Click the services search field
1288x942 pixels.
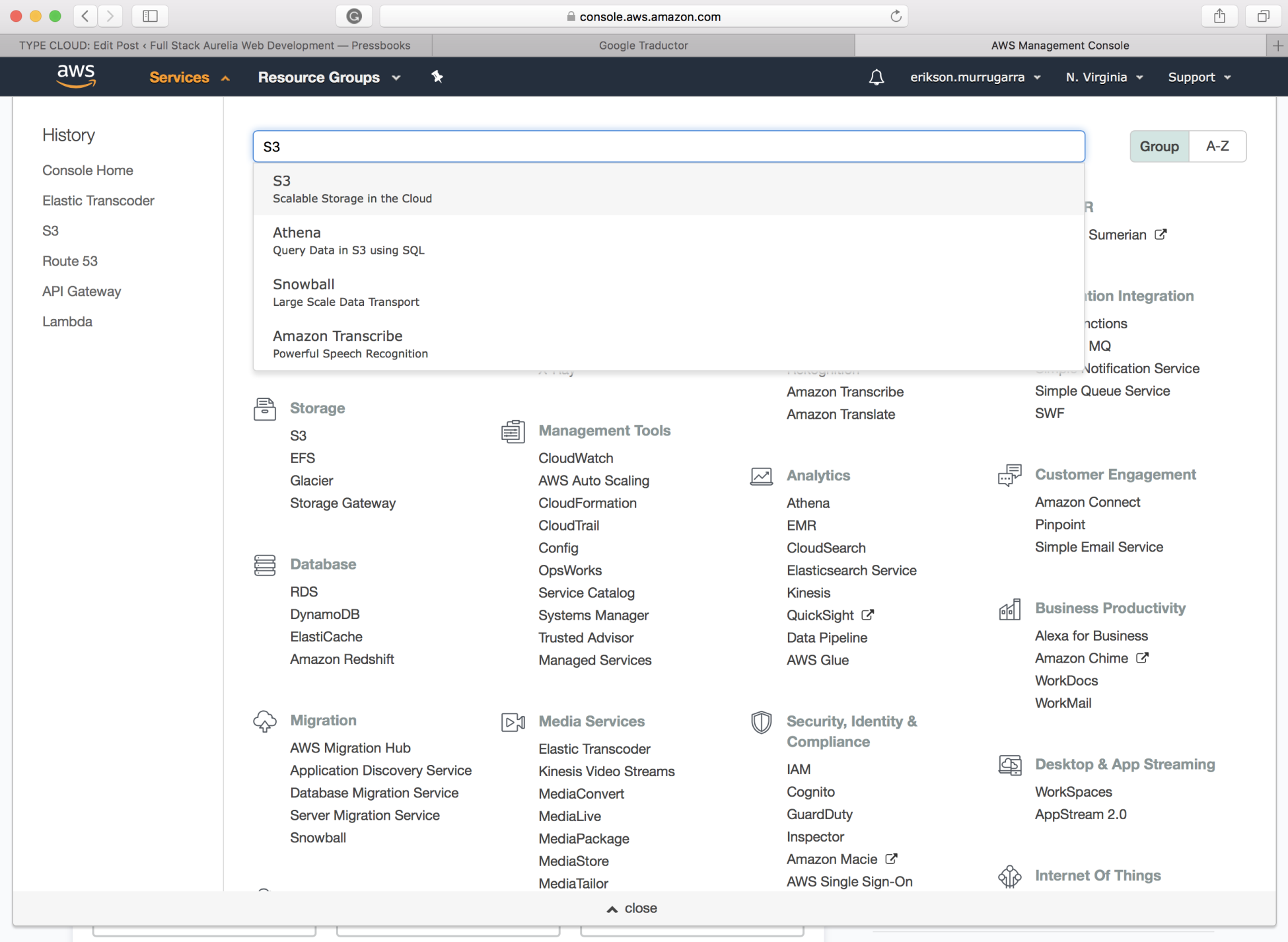click(668, 146)
